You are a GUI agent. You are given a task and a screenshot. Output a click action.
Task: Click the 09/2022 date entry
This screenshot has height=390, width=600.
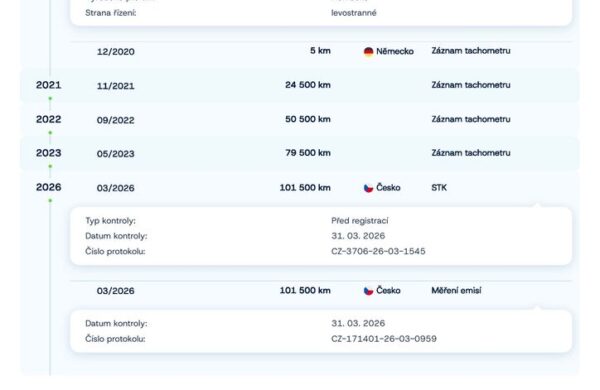coord(116,120)
